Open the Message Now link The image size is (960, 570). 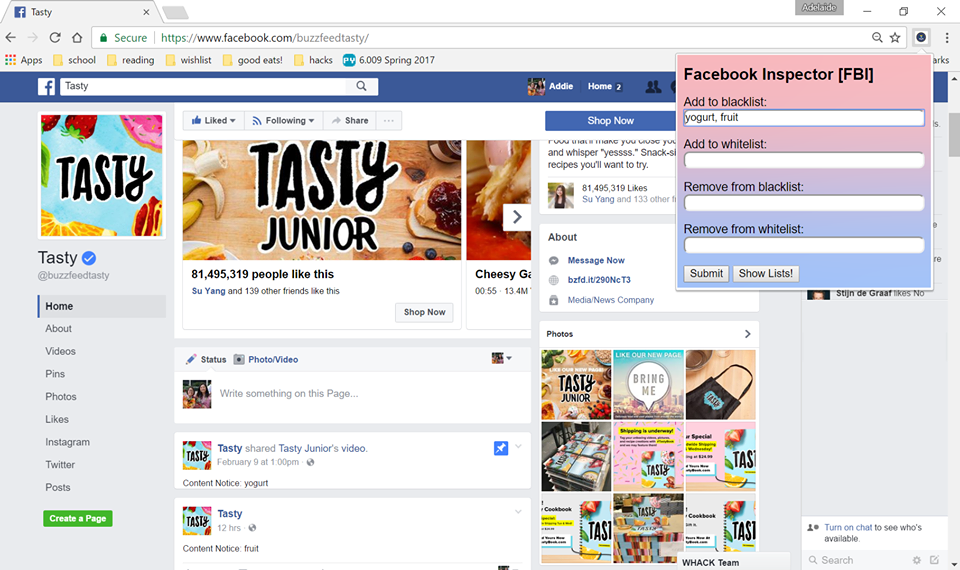[x=596, y=260]
